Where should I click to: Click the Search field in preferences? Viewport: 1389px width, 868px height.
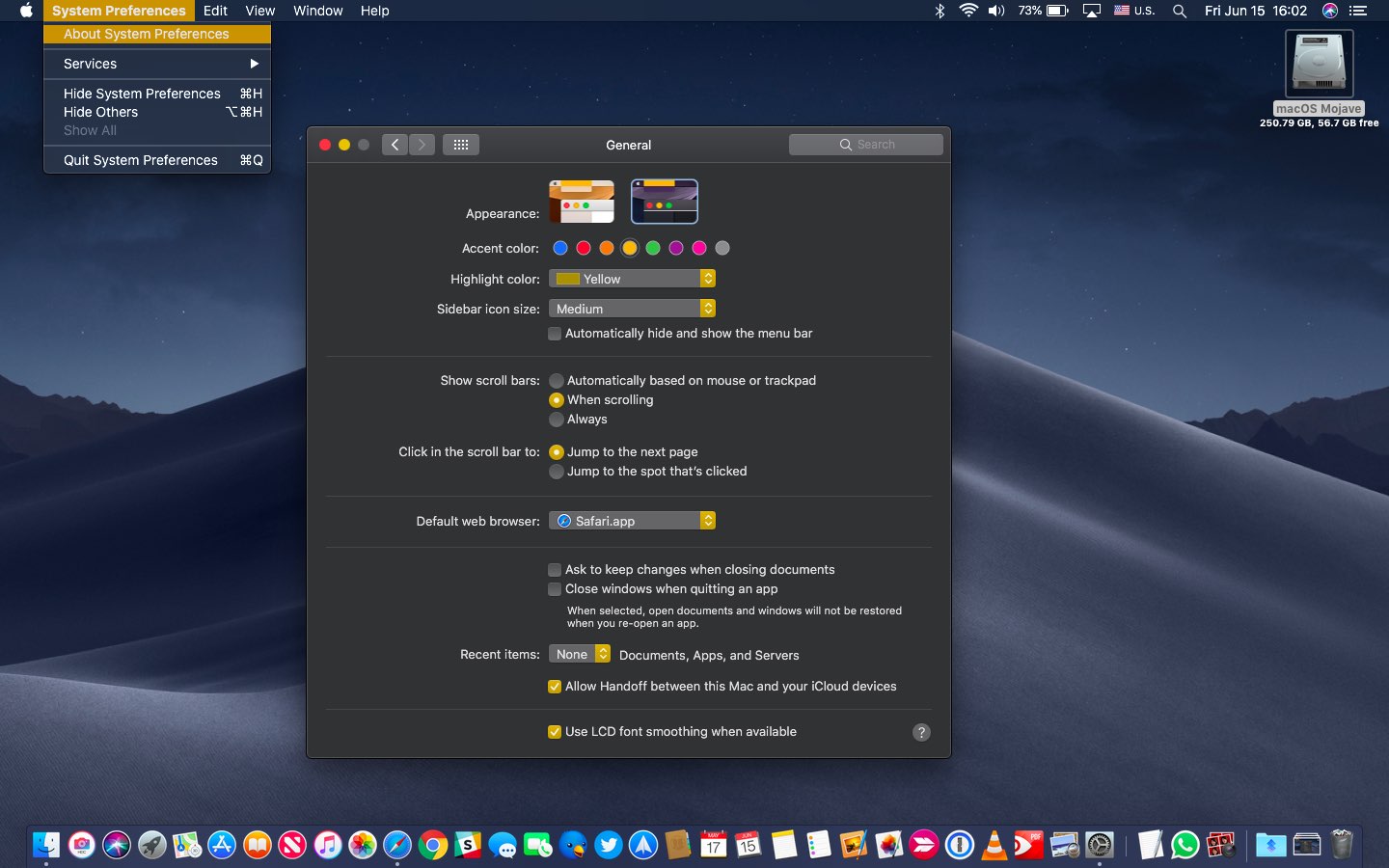pos(865,145)
